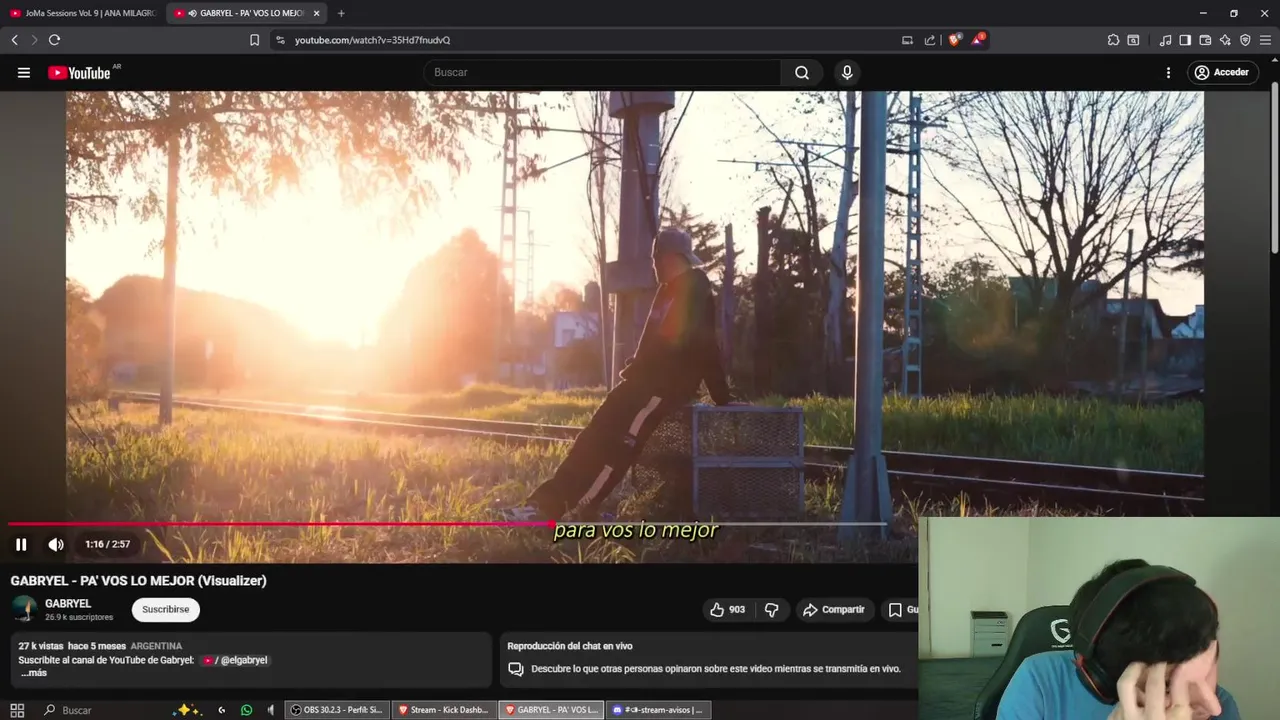Open the GABRYEL channel avatar
The height and width of the screenshot is (720, 1280).
(24, 609)
